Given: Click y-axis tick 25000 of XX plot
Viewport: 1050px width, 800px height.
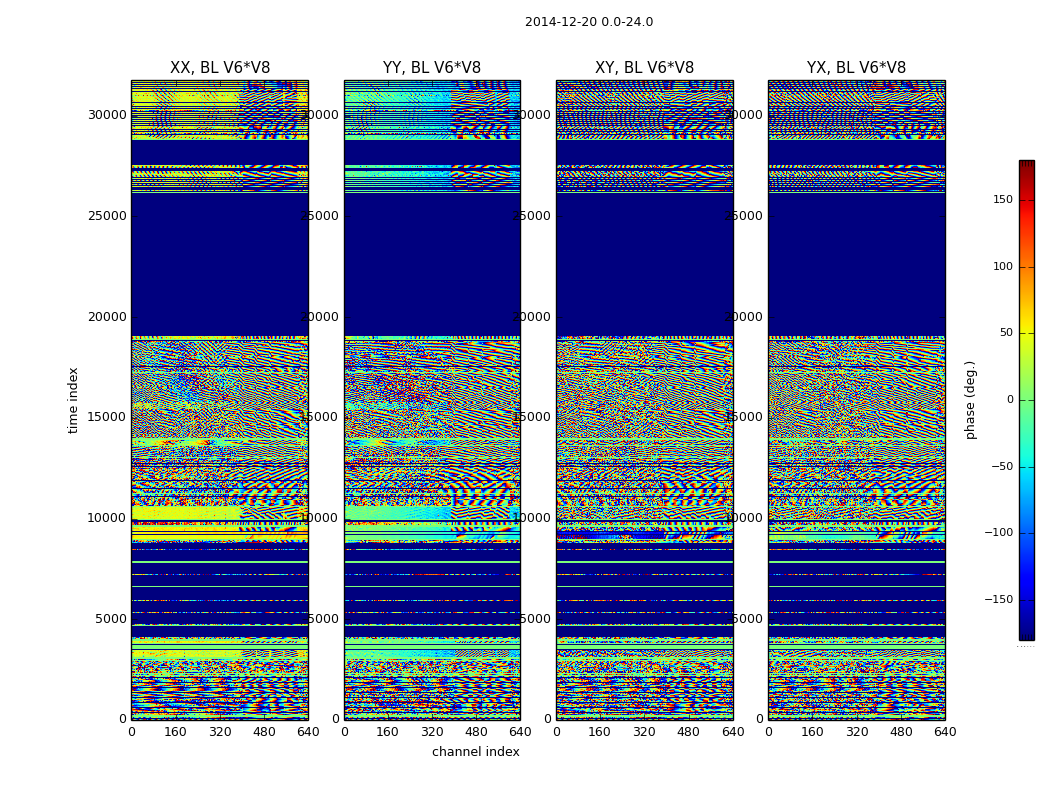Looking at the screenshot, I should [x=107, y=216].
